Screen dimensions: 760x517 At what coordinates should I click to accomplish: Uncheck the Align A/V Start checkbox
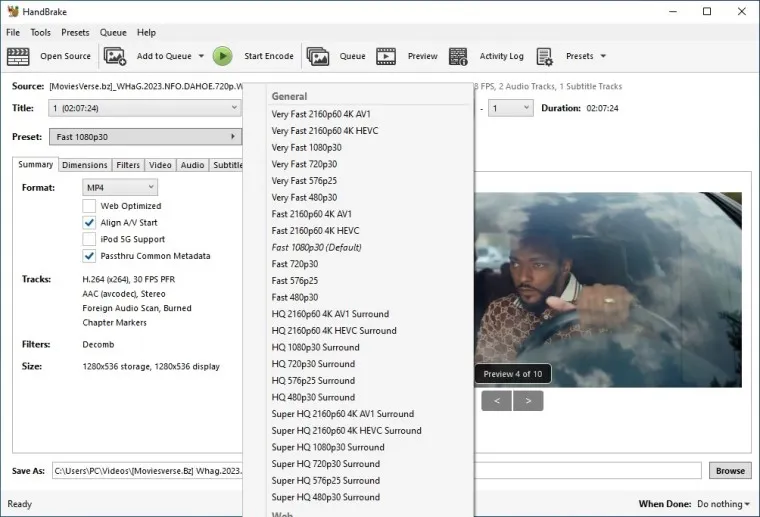[x=89, y=222]
